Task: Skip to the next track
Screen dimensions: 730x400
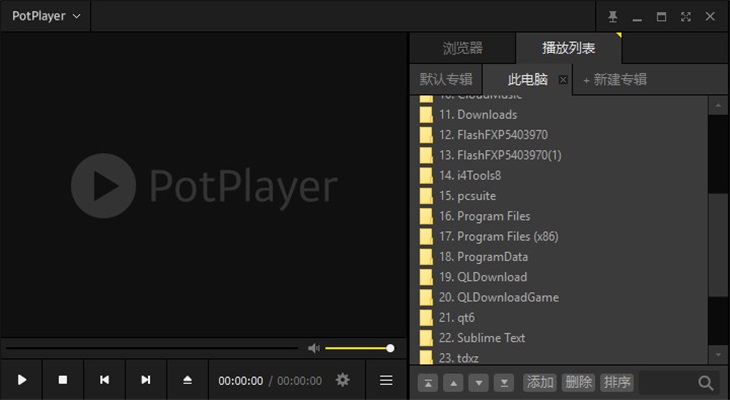Action: point(146,380)
